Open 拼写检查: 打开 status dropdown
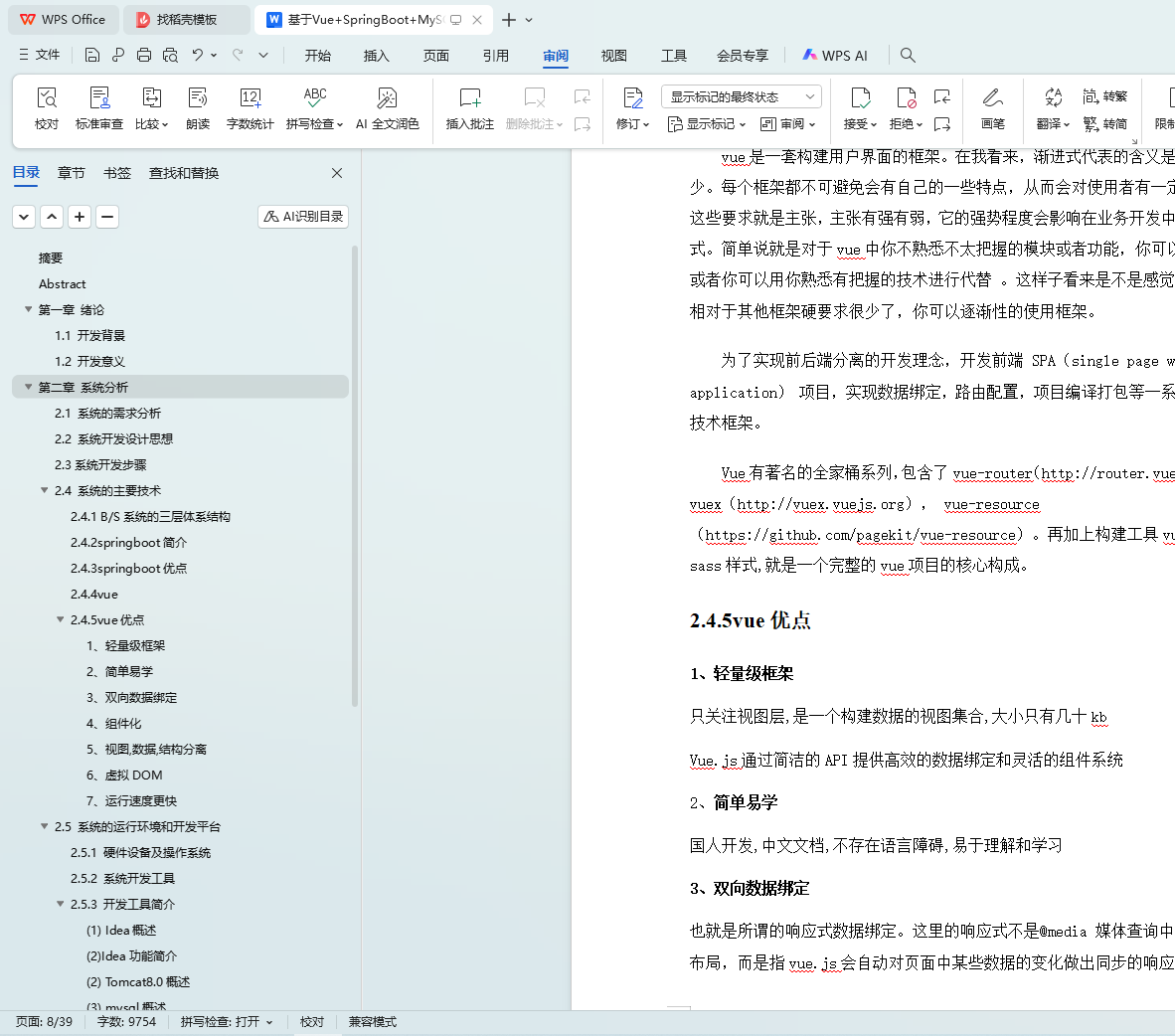The height and width of the screenshot is (1036, 1175). 227,1022
